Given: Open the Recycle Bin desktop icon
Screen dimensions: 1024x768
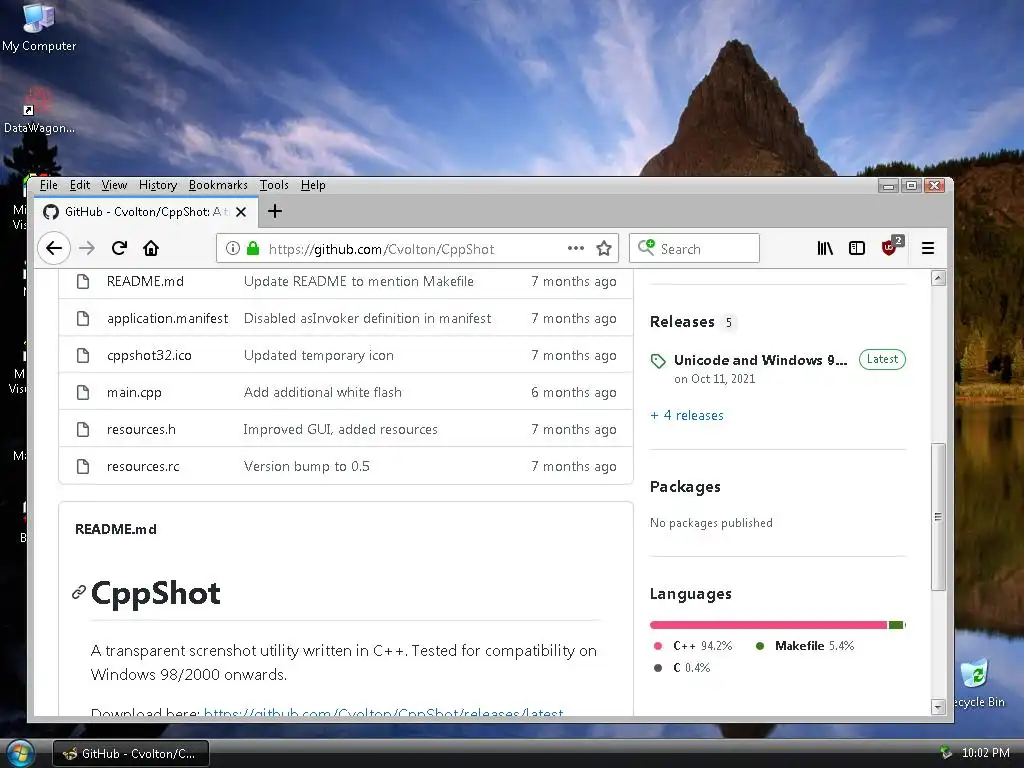Looking at the screenshot, I should [x=977, y=684].
